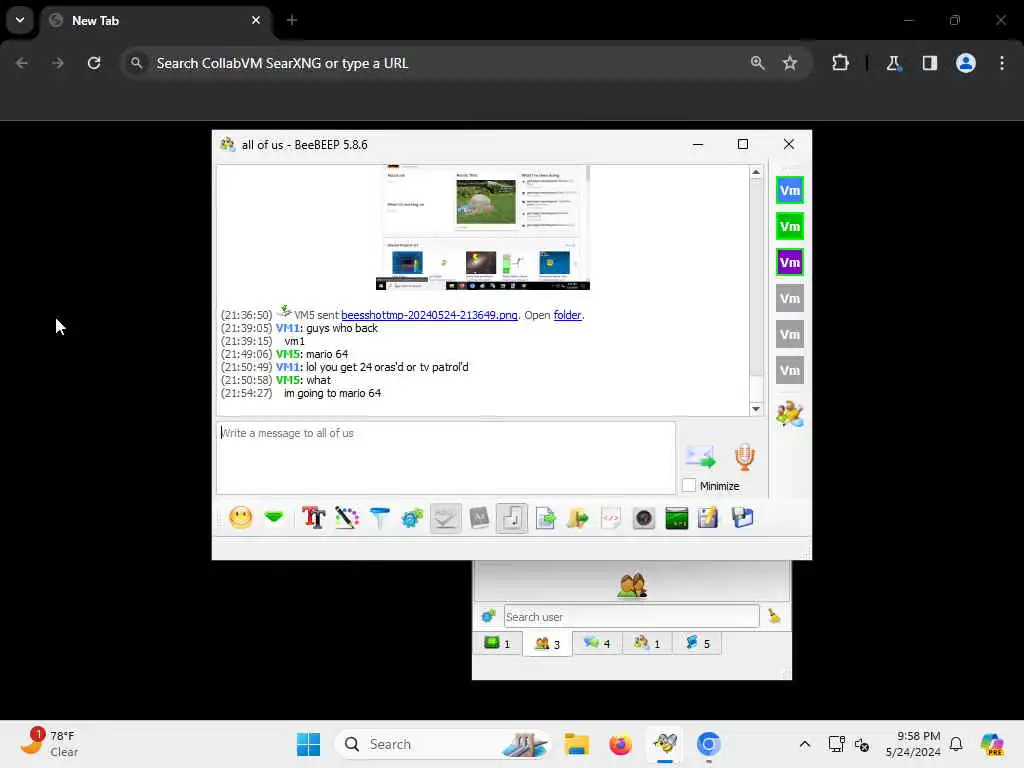Open the Windows Start menu
Image resolution: width=1024 pixels, height=768 pixels.
(308, 744)
